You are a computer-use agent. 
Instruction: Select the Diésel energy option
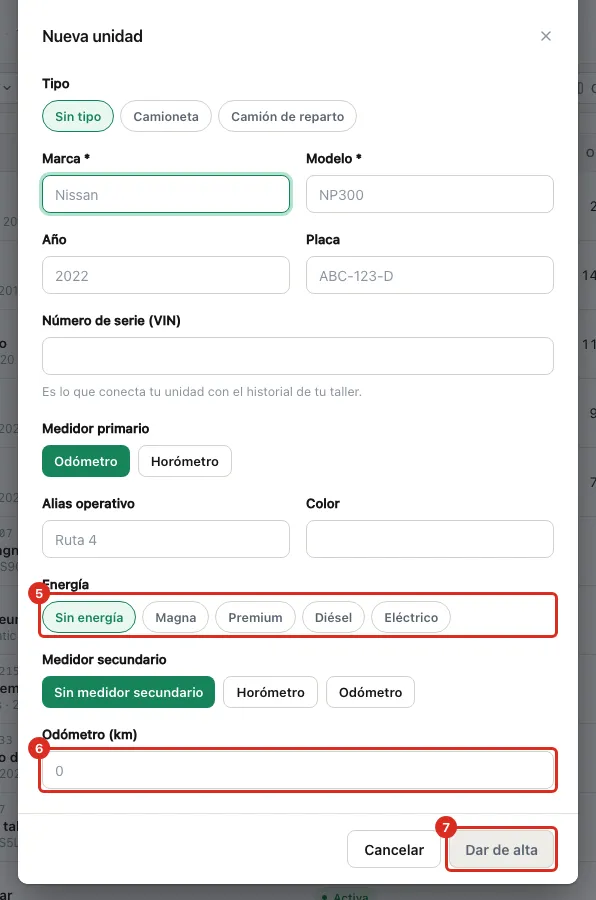pos(334,618)
